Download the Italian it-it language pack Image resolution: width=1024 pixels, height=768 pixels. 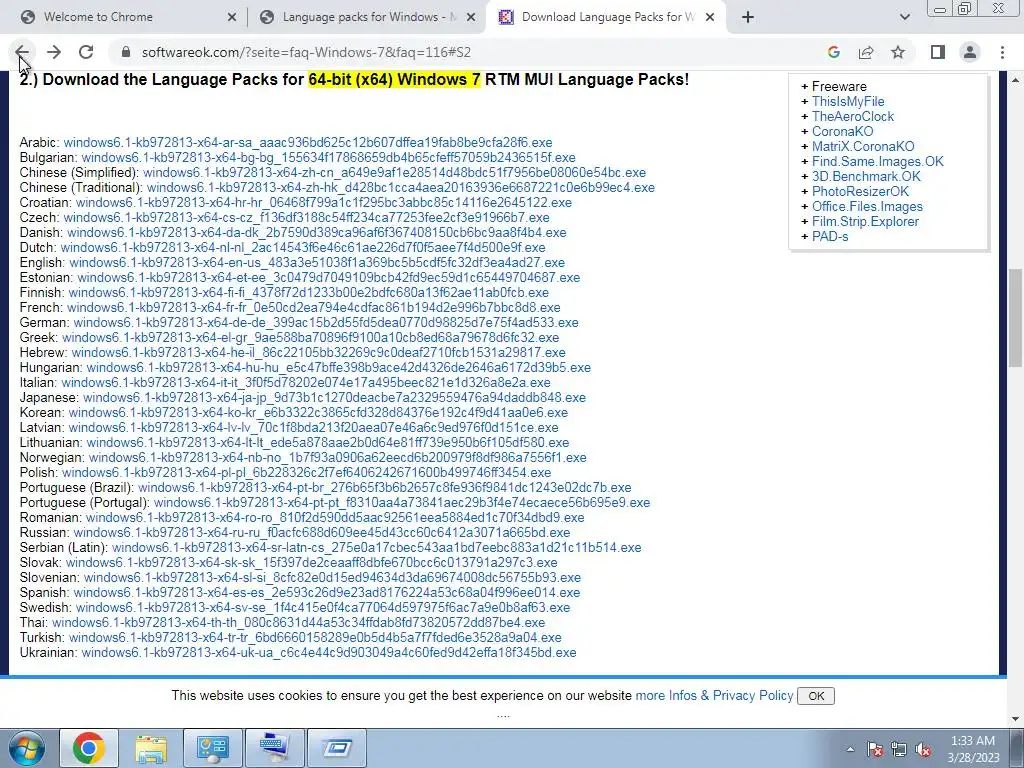(x=306, y=383)
